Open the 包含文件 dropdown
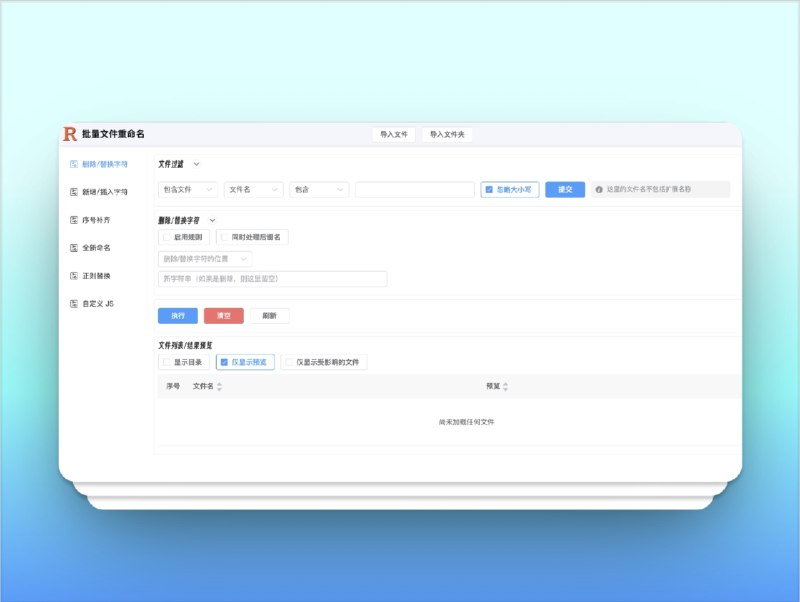The width and height of the screenshot is (800, 602). [189, 189]
